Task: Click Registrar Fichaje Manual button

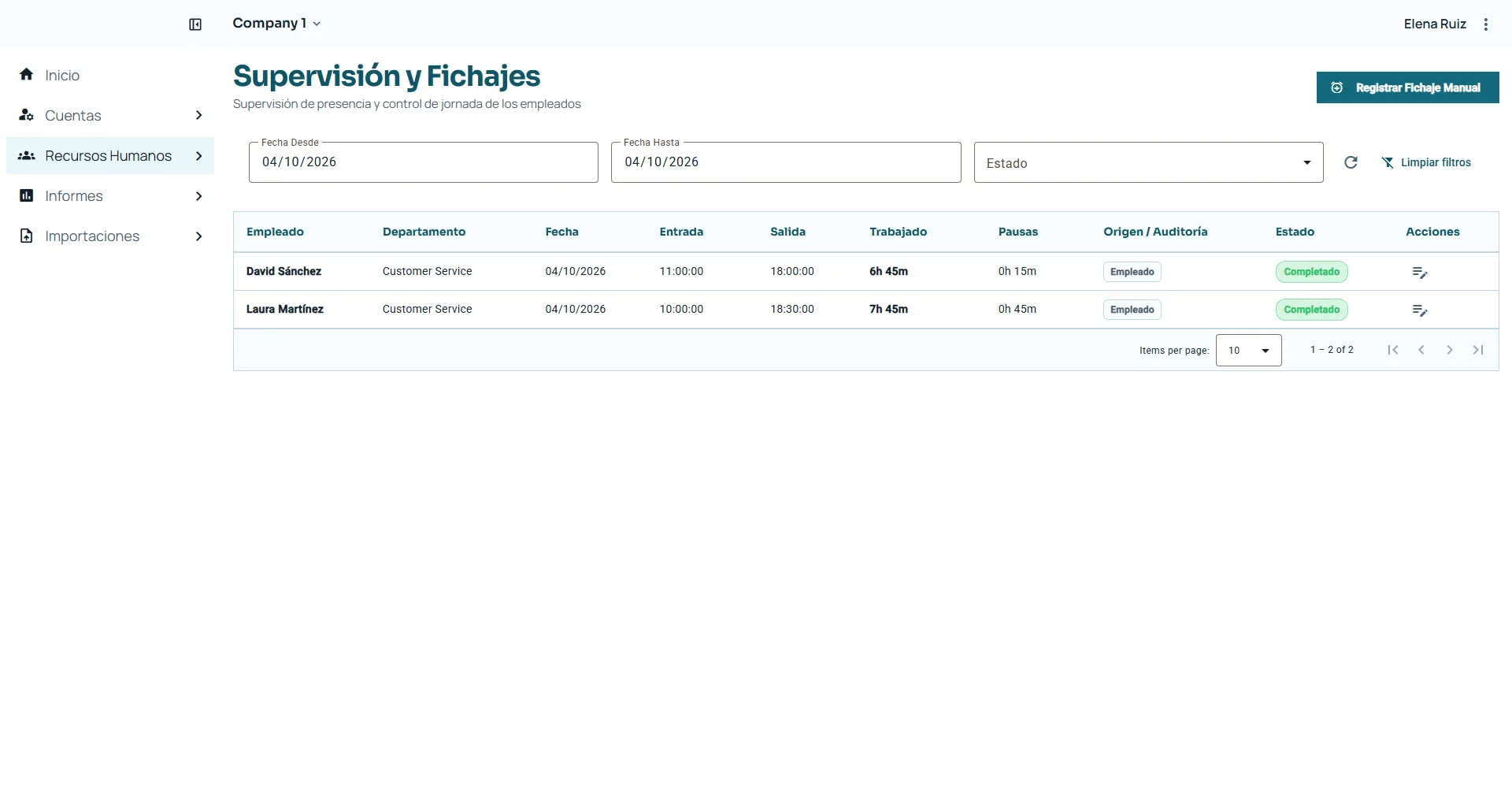Action: coord(1407,87)
